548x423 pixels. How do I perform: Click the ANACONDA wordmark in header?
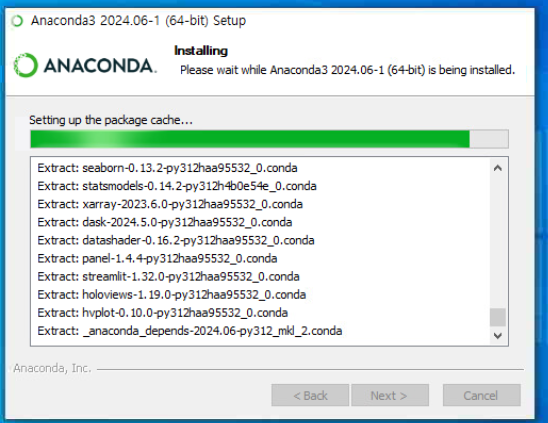100,66
